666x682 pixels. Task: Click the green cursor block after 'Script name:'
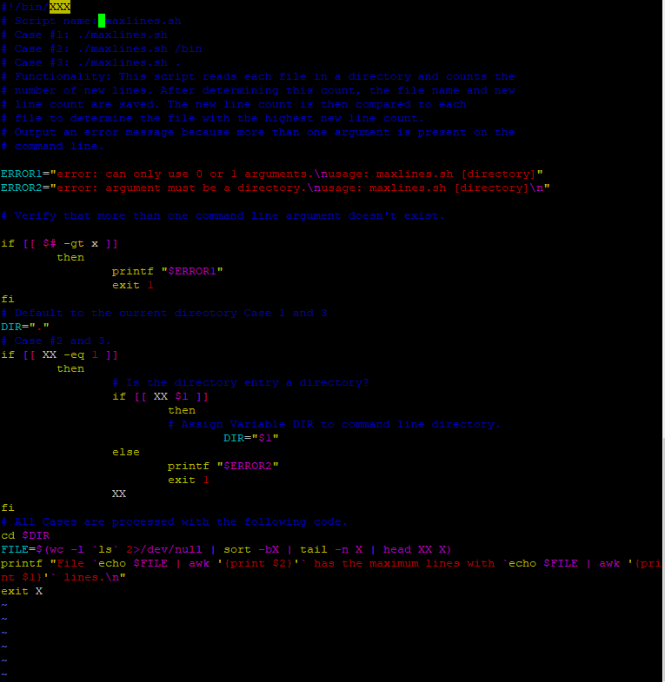coord(101,20)
